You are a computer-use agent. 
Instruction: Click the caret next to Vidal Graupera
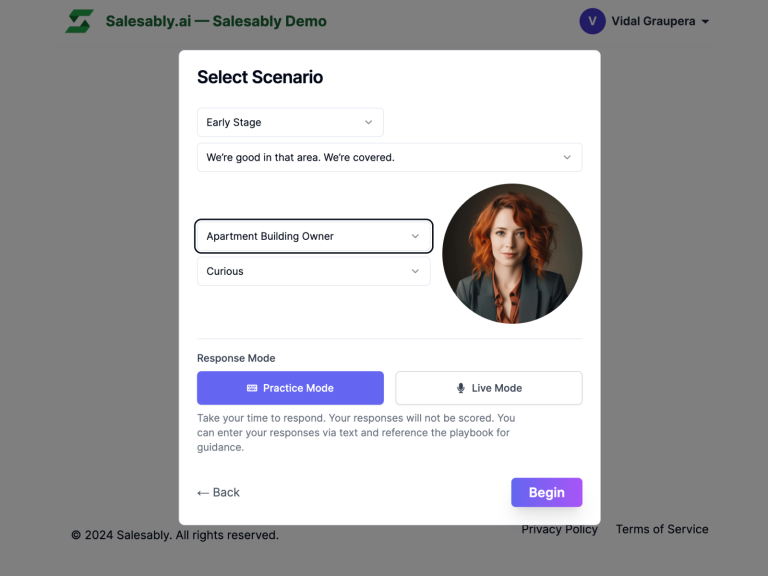[705, 22]
